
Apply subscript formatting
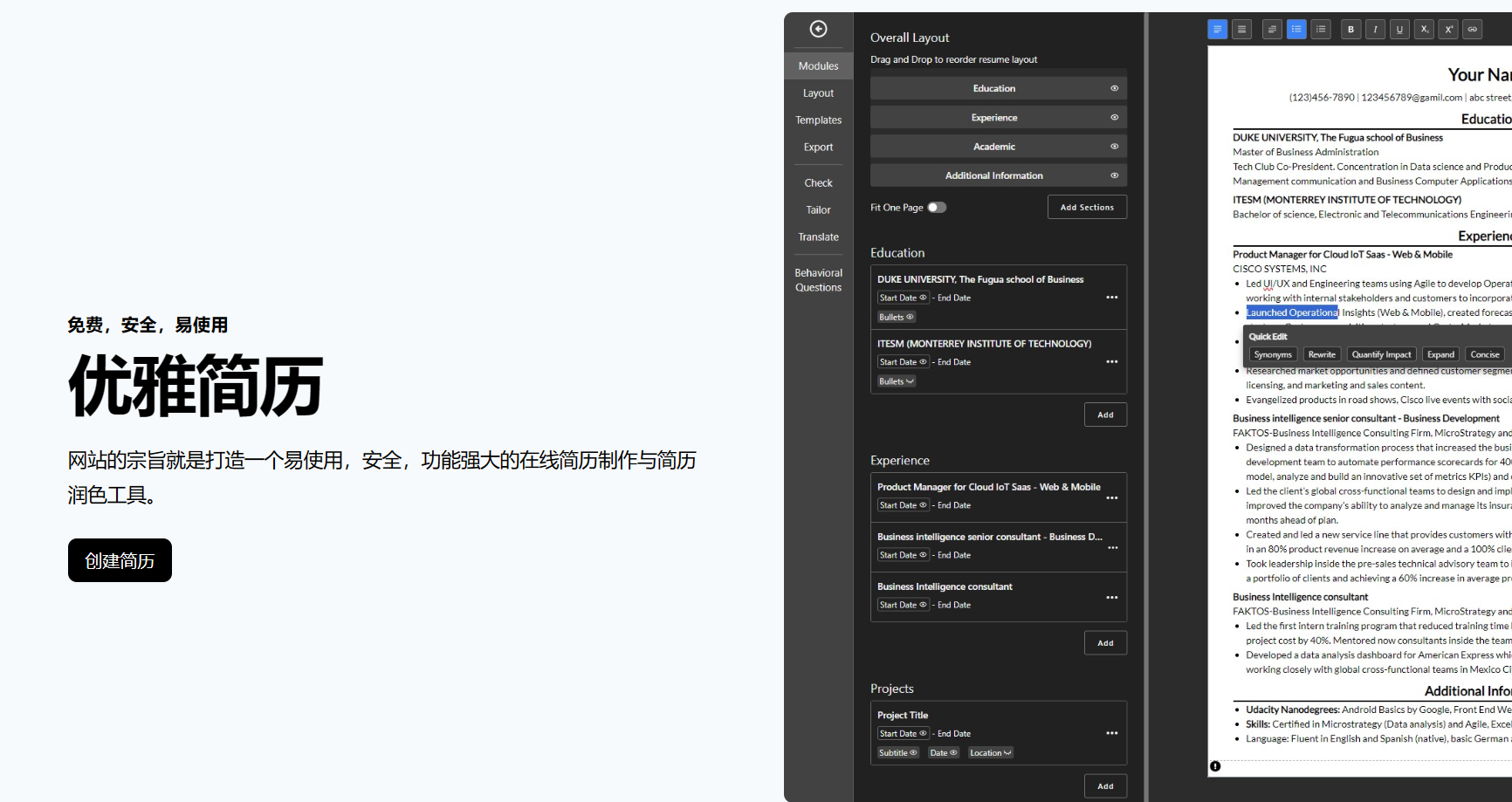click(x=1424, y=30)
